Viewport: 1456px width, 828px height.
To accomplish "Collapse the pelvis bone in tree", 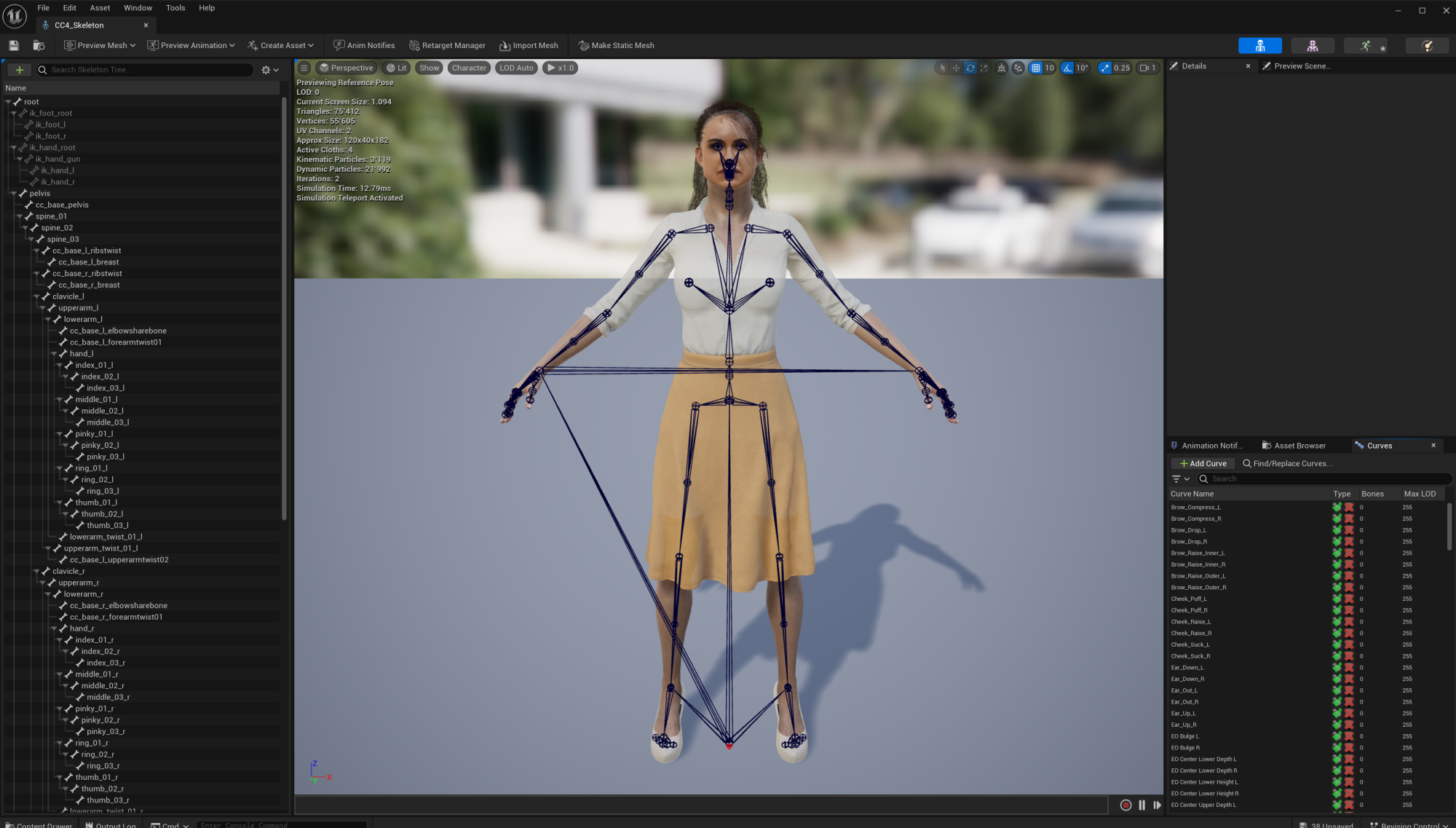I will click(14, 194).
